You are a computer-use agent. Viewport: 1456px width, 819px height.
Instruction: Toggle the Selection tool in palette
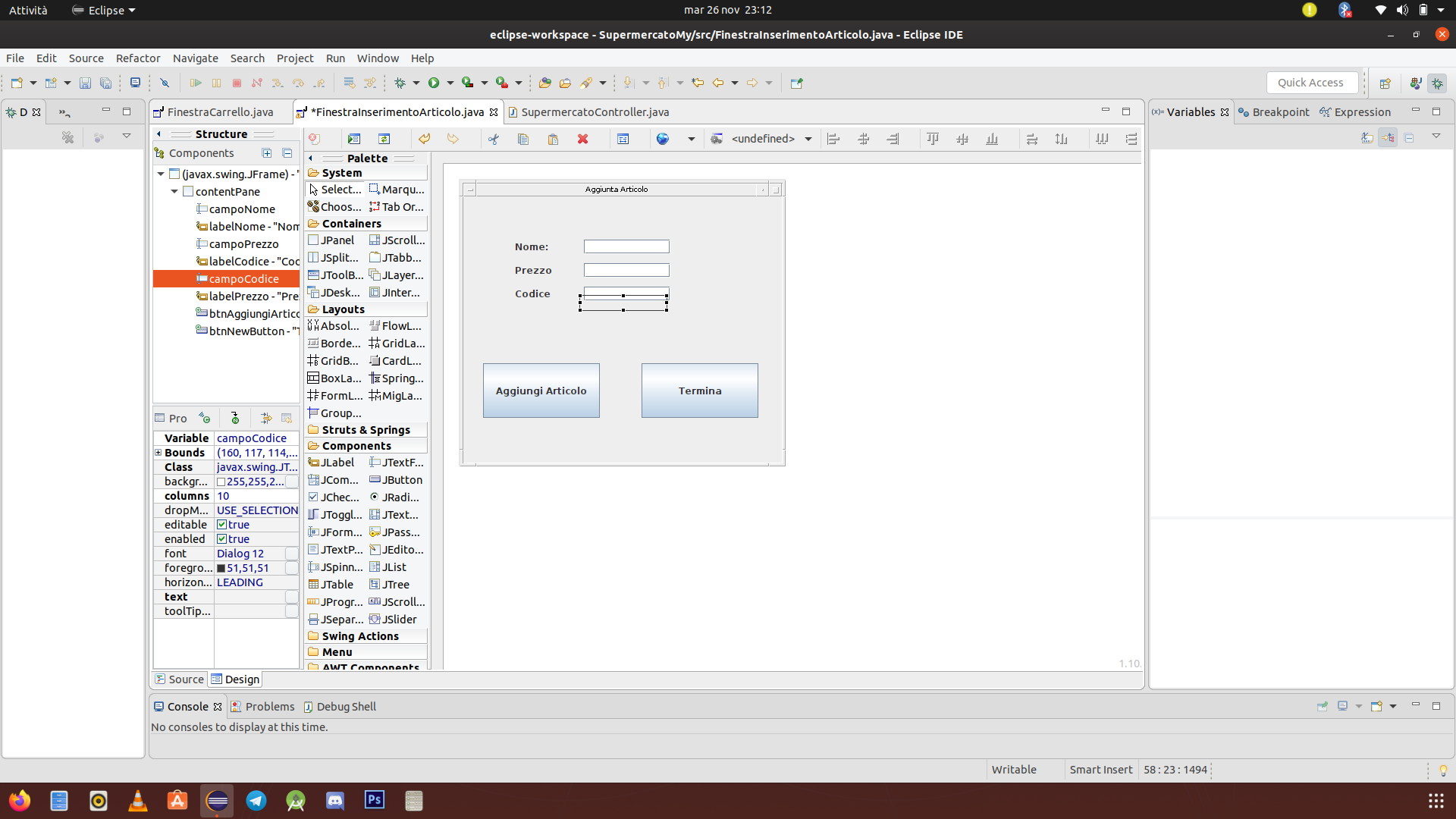335,190
